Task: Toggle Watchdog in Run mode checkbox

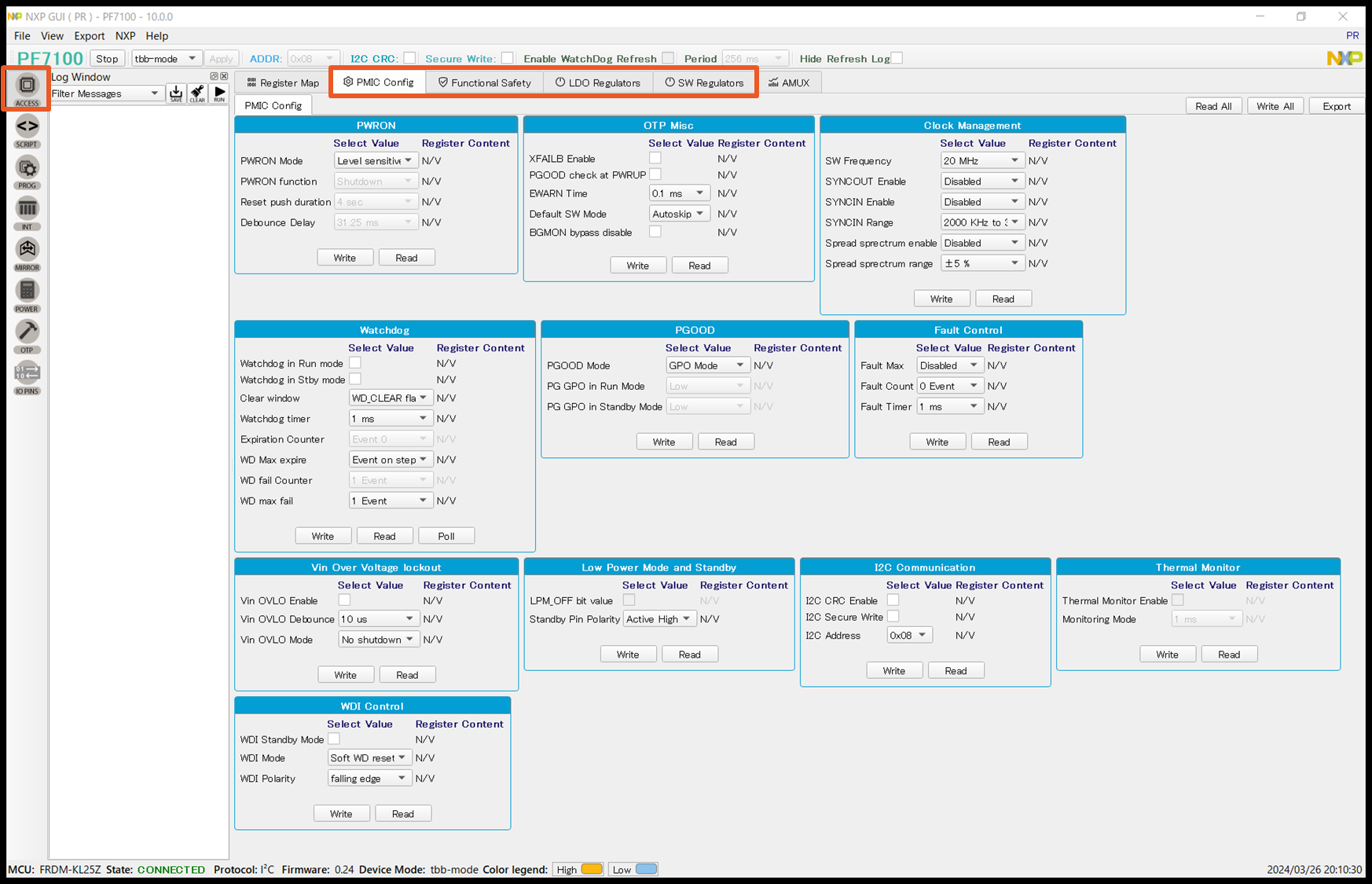Action: point(355,363)
